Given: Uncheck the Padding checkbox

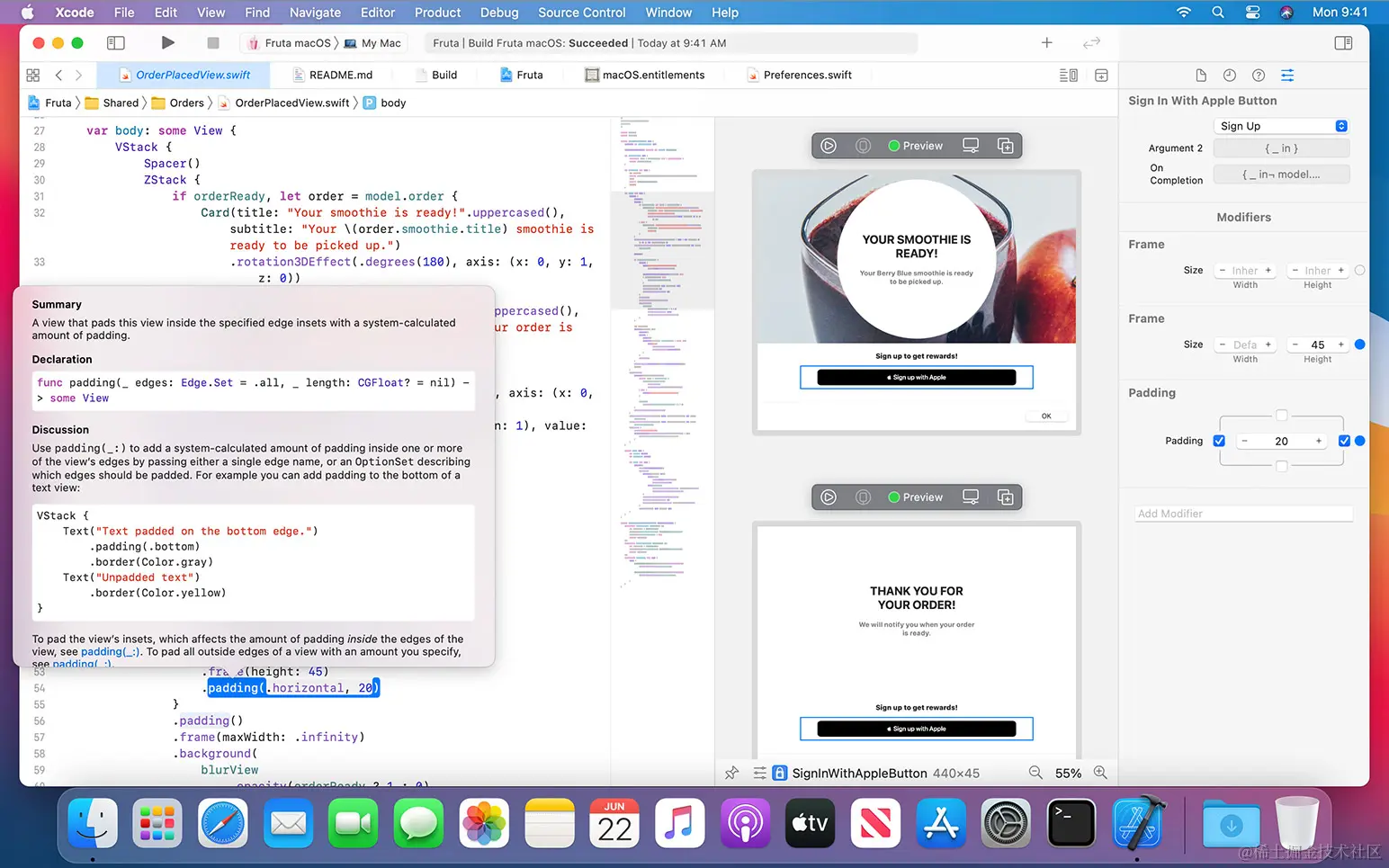Looking at the screenshot, I should click(1219, 441).
